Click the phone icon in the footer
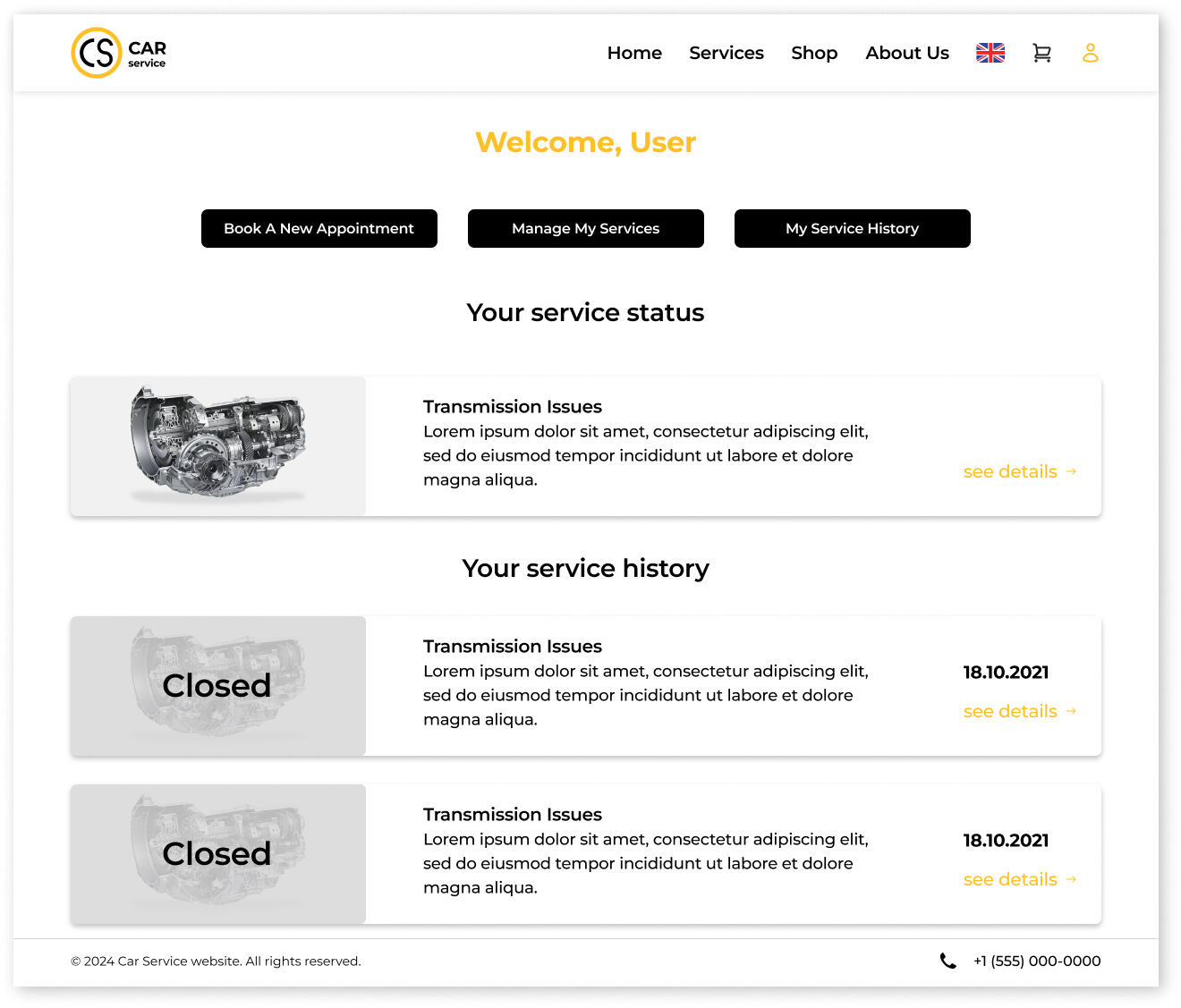Image resolution: width=1181 pixels, height=1008 pixels. pos(947,961)
